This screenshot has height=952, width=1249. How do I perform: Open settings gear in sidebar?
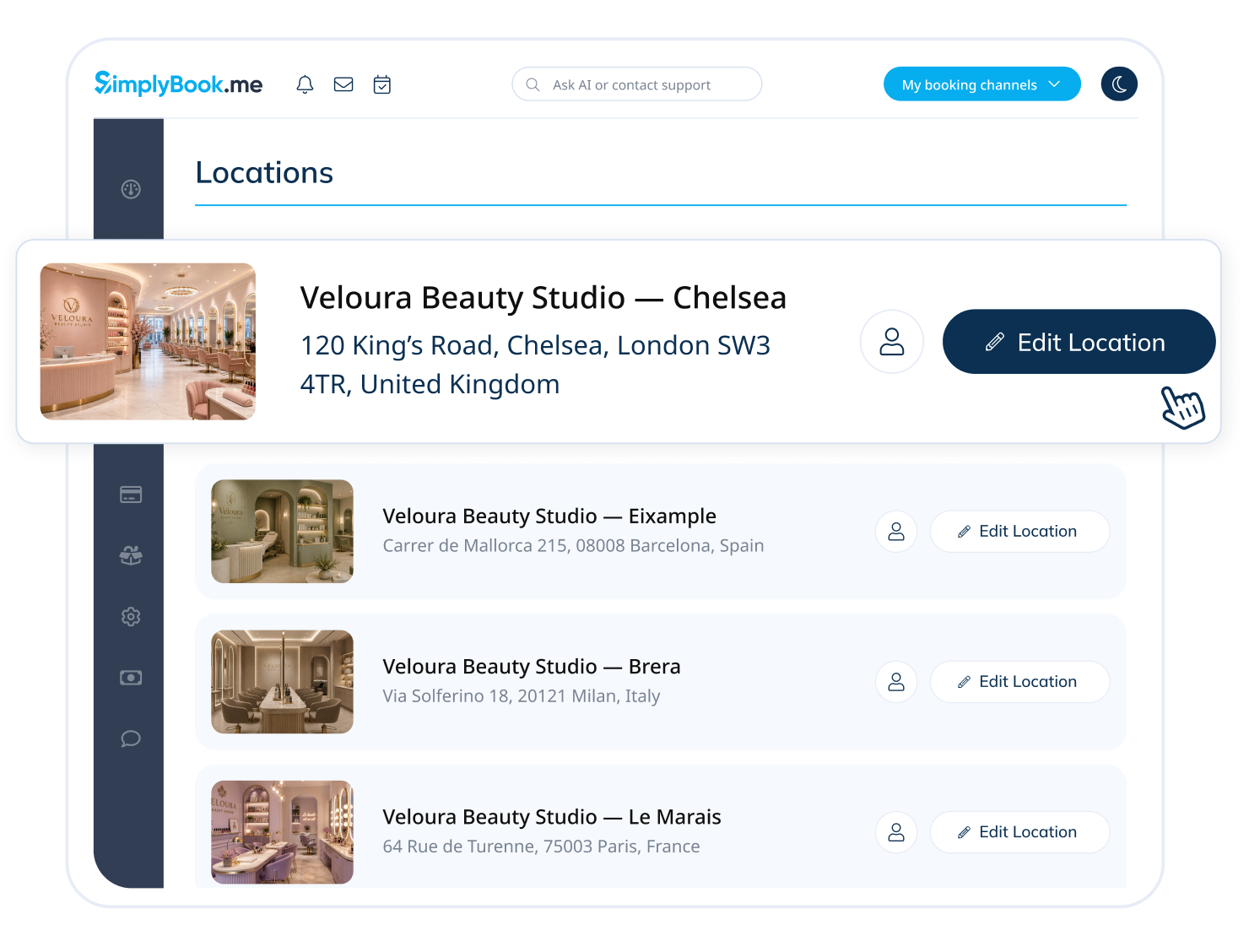point(131,617)
